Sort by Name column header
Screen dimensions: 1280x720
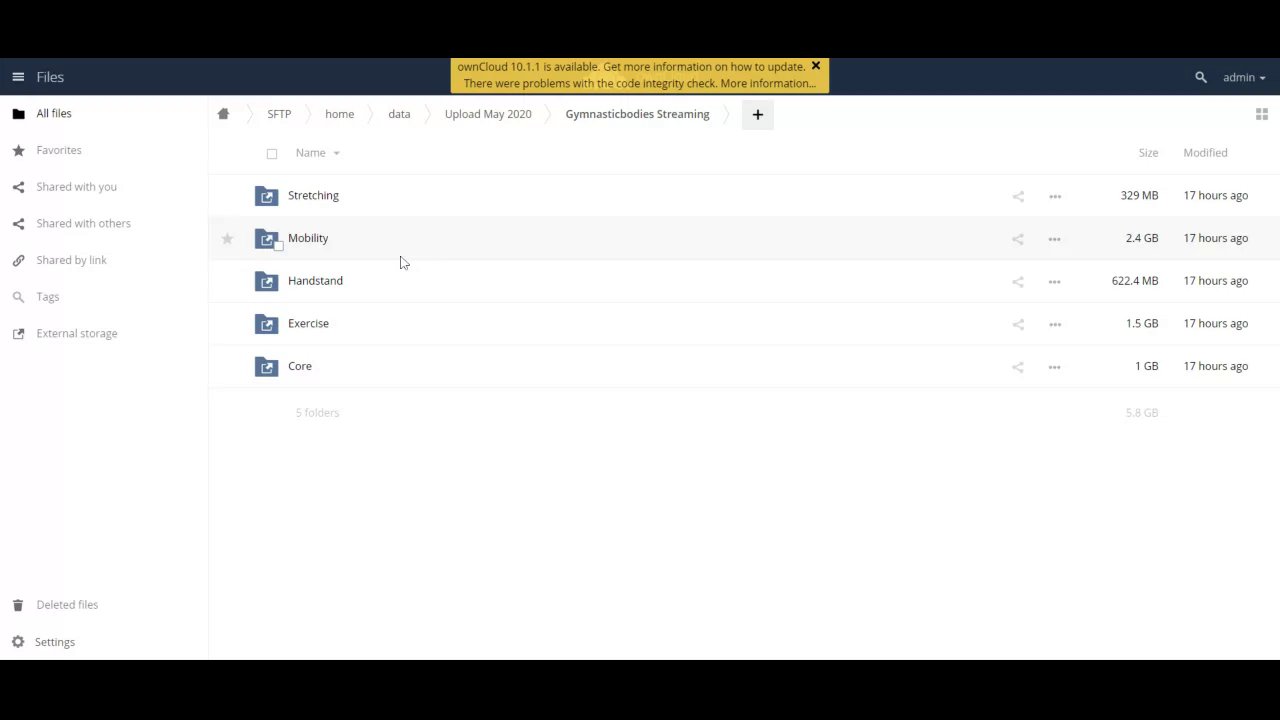pos(310,153)
